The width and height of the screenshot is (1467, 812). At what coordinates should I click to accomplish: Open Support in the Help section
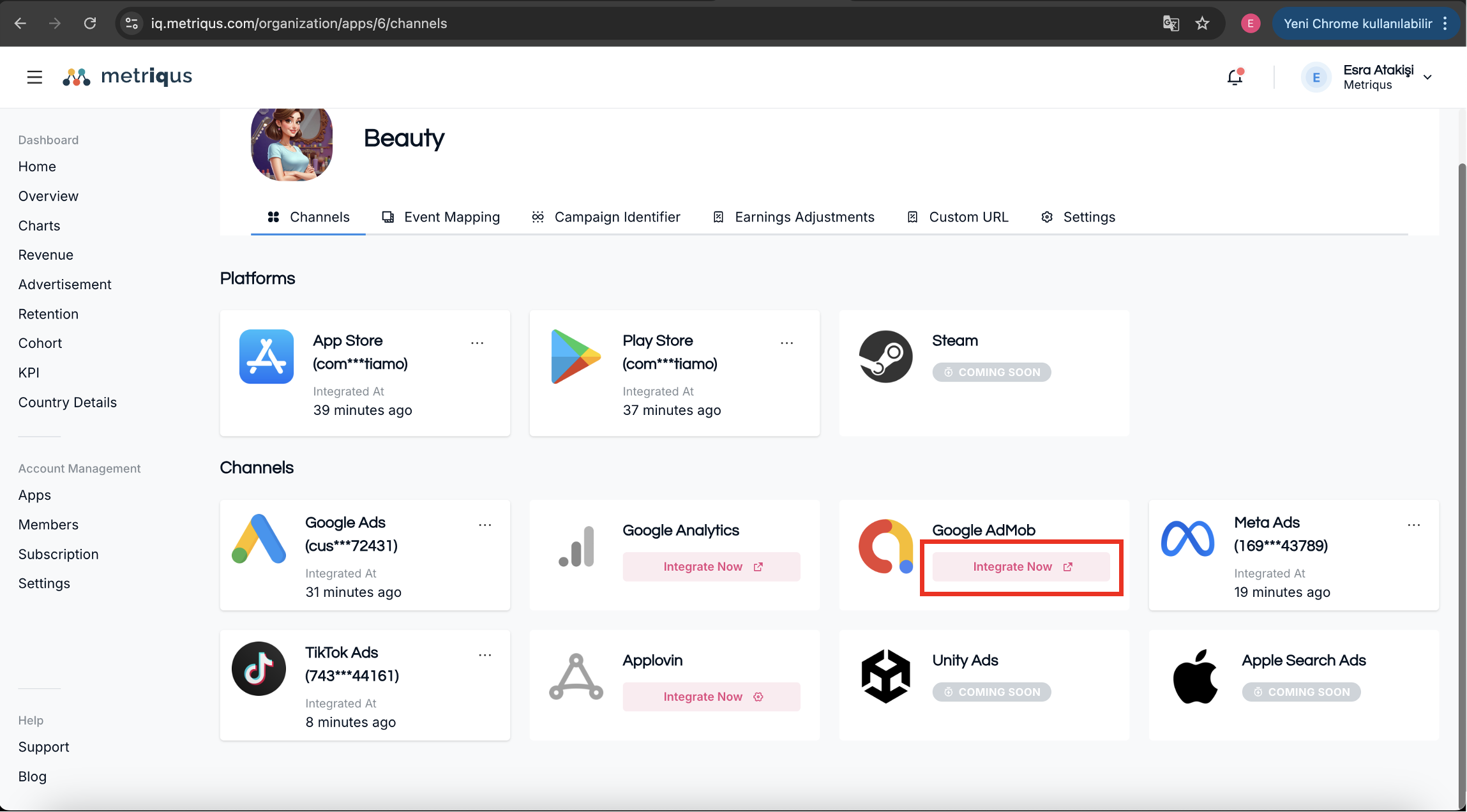click(43, 748)
